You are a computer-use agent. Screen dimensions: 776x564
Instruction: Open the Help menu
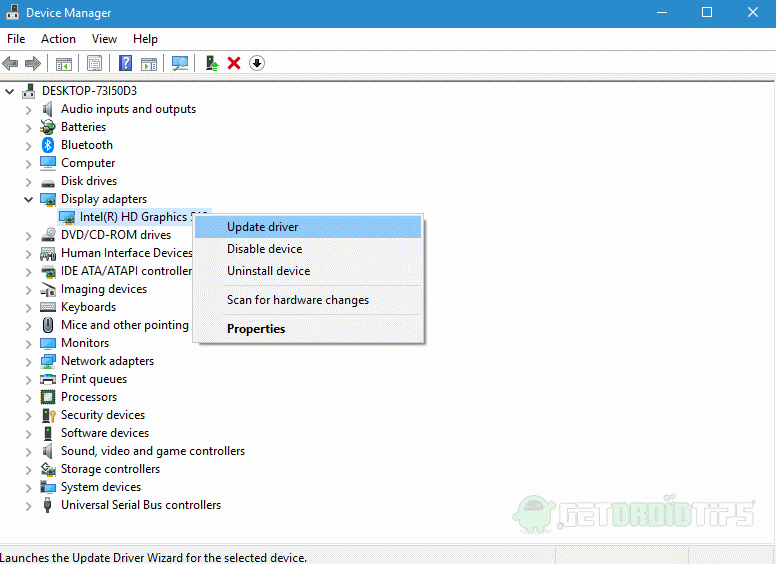tap(146, 39)
